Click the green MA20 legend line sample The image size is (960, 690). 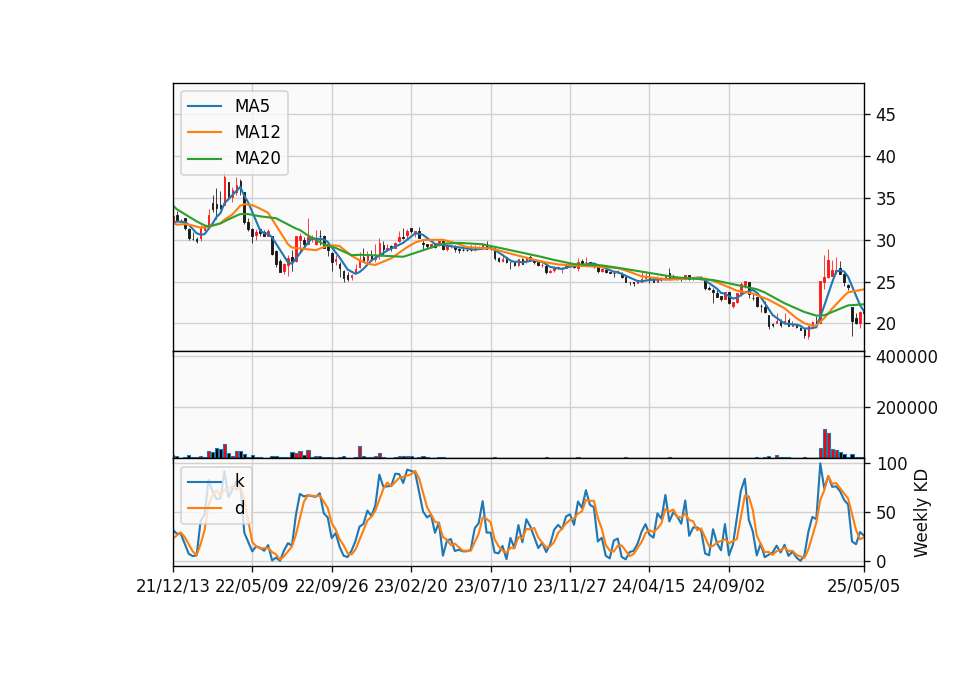[x=204, y=159]
